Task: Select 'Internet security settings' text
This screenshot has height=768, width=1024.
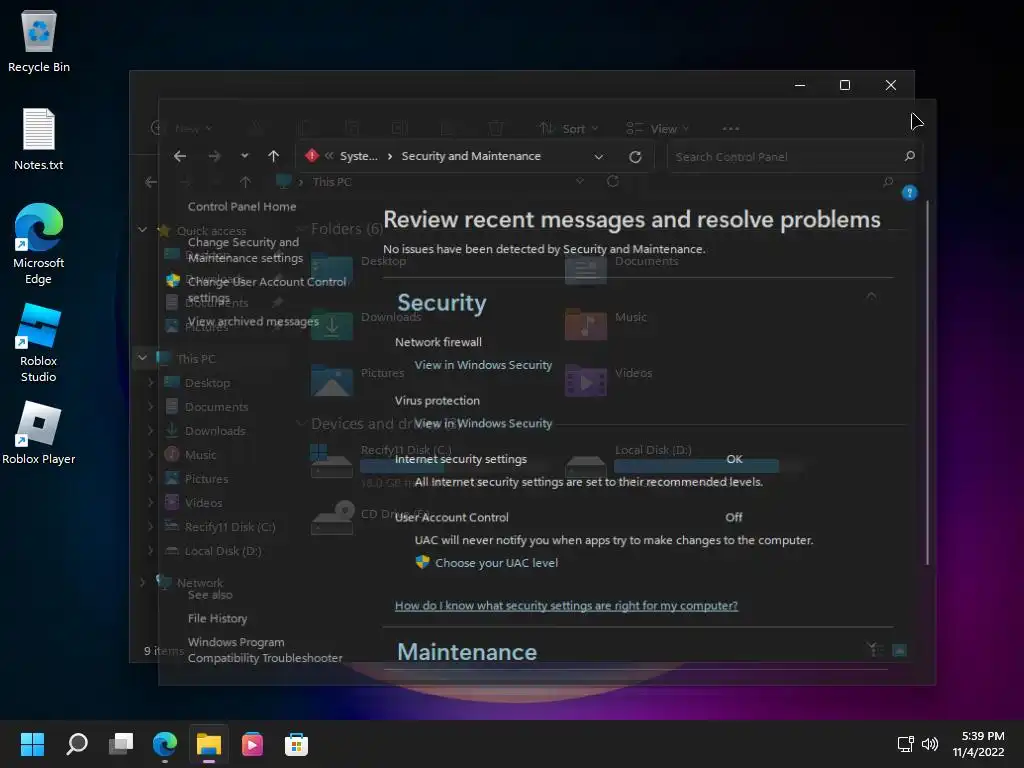Action: 460,459
